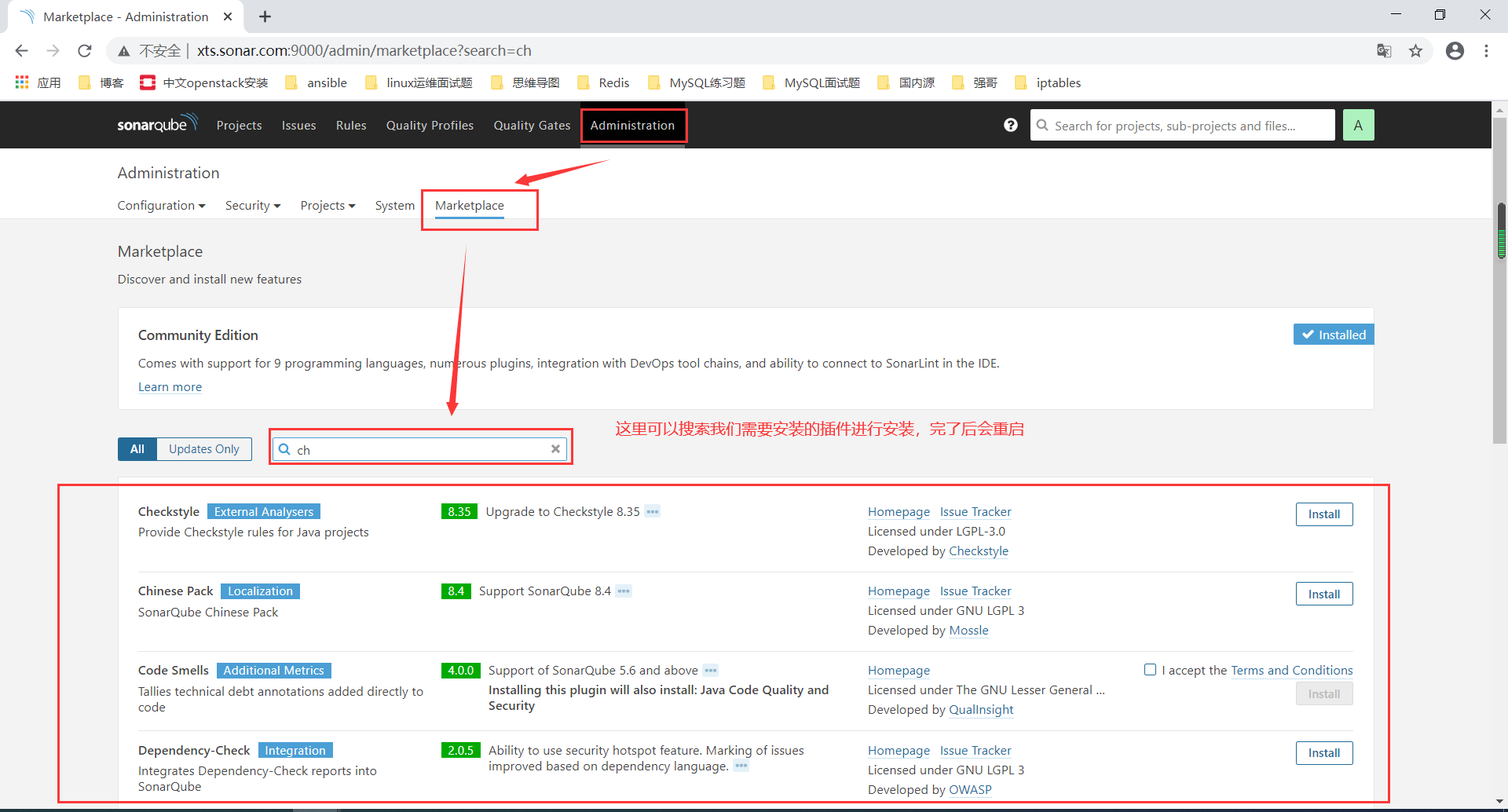Screen dimensions: 1508x812
Task: Open the apps grid bookmark icon
Action: click(22, 82)
